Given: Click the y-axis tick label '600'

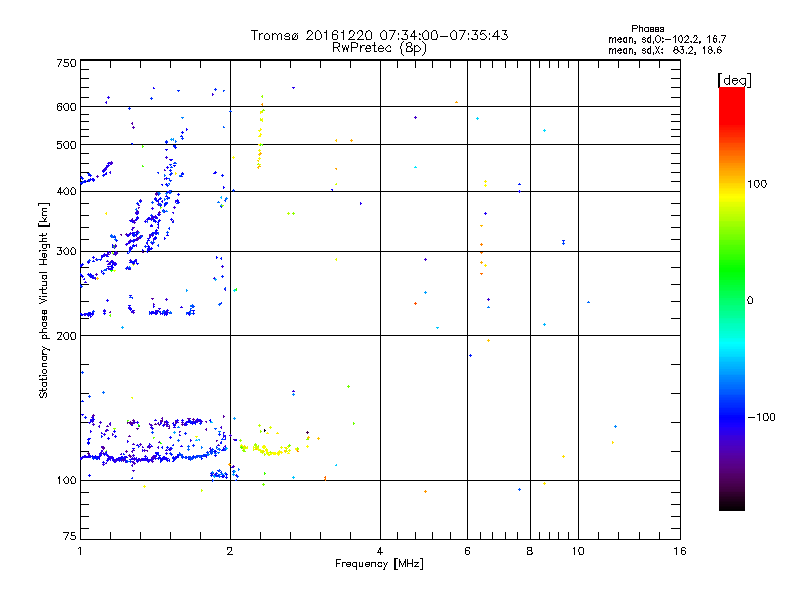Looking at the screenshot, I should [66, 107].
